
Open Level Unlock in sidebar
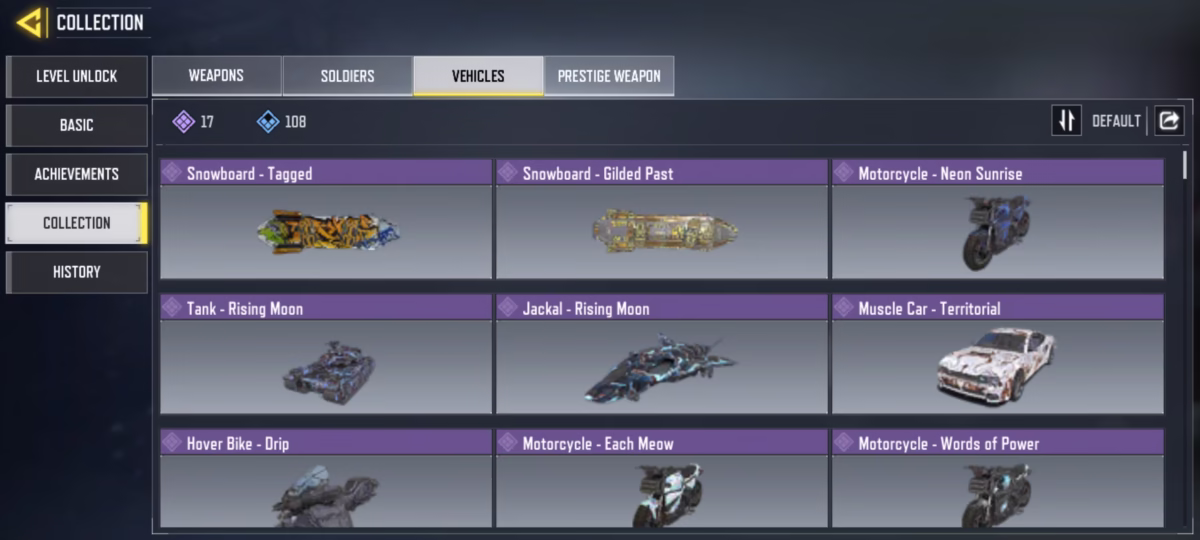point(77,76)
